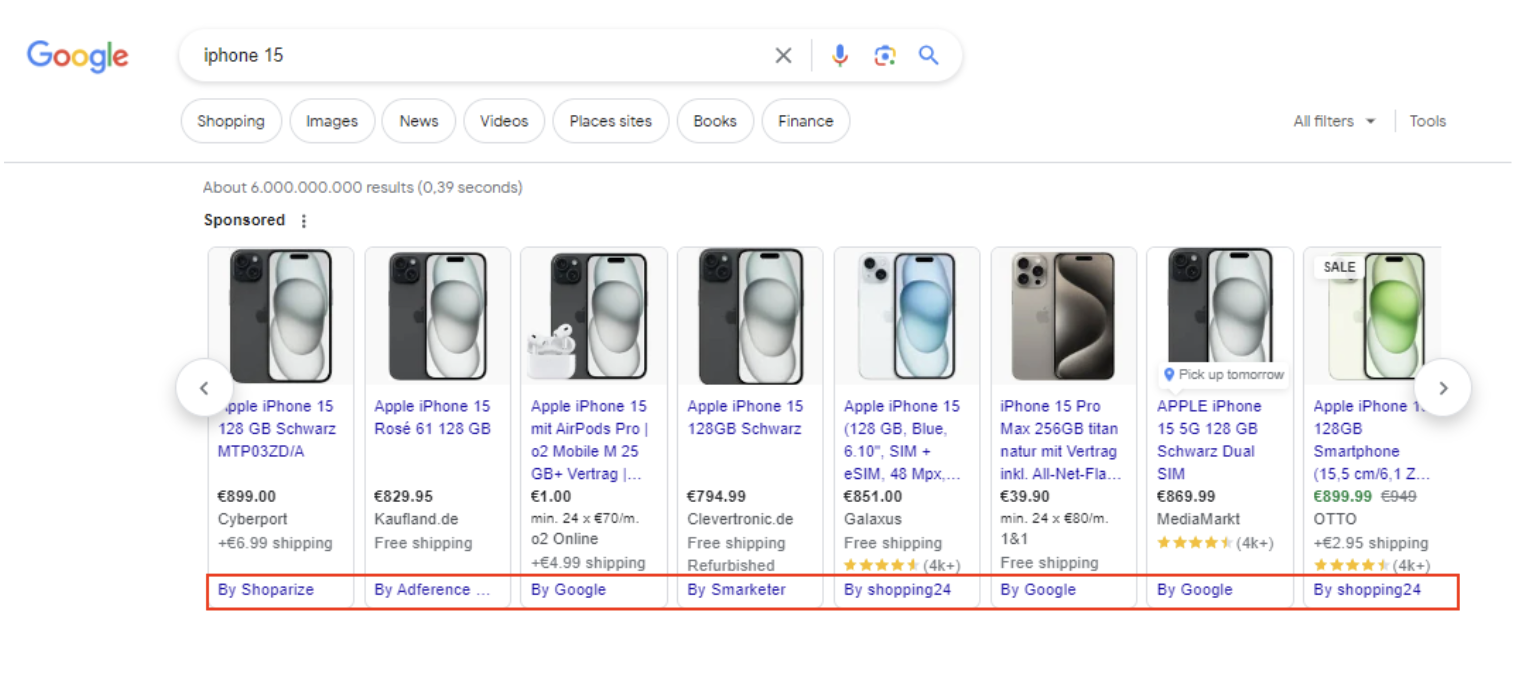Click the €851.00 Galaxus price
The height and width of the screenshot is (676, 1524).
[x=873, y=497]
